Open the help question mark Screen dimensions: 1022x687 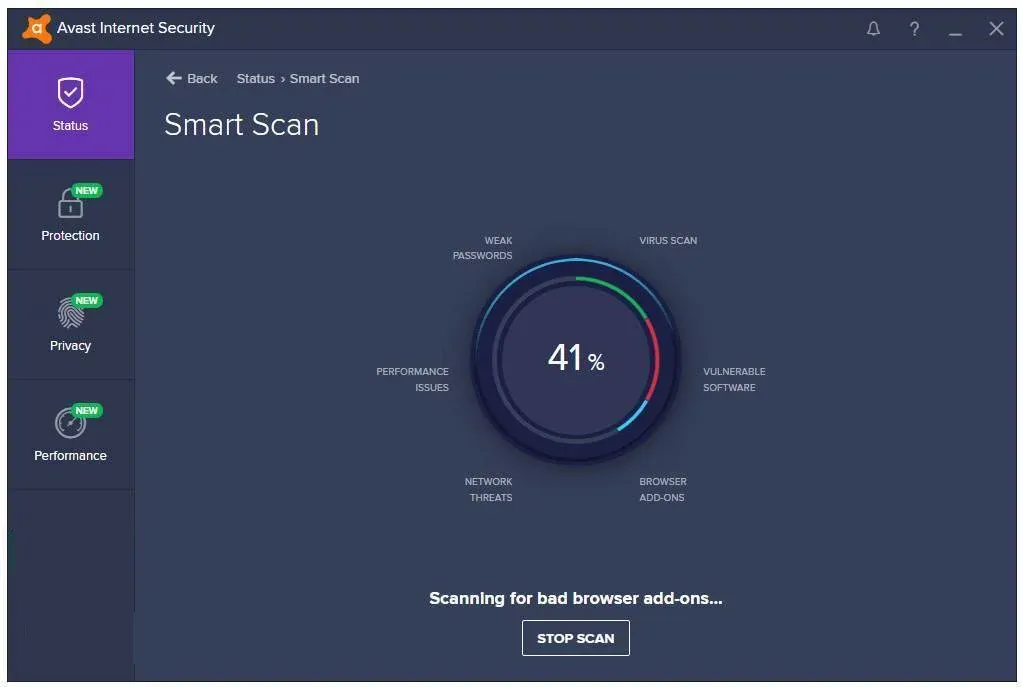(914, 29)
